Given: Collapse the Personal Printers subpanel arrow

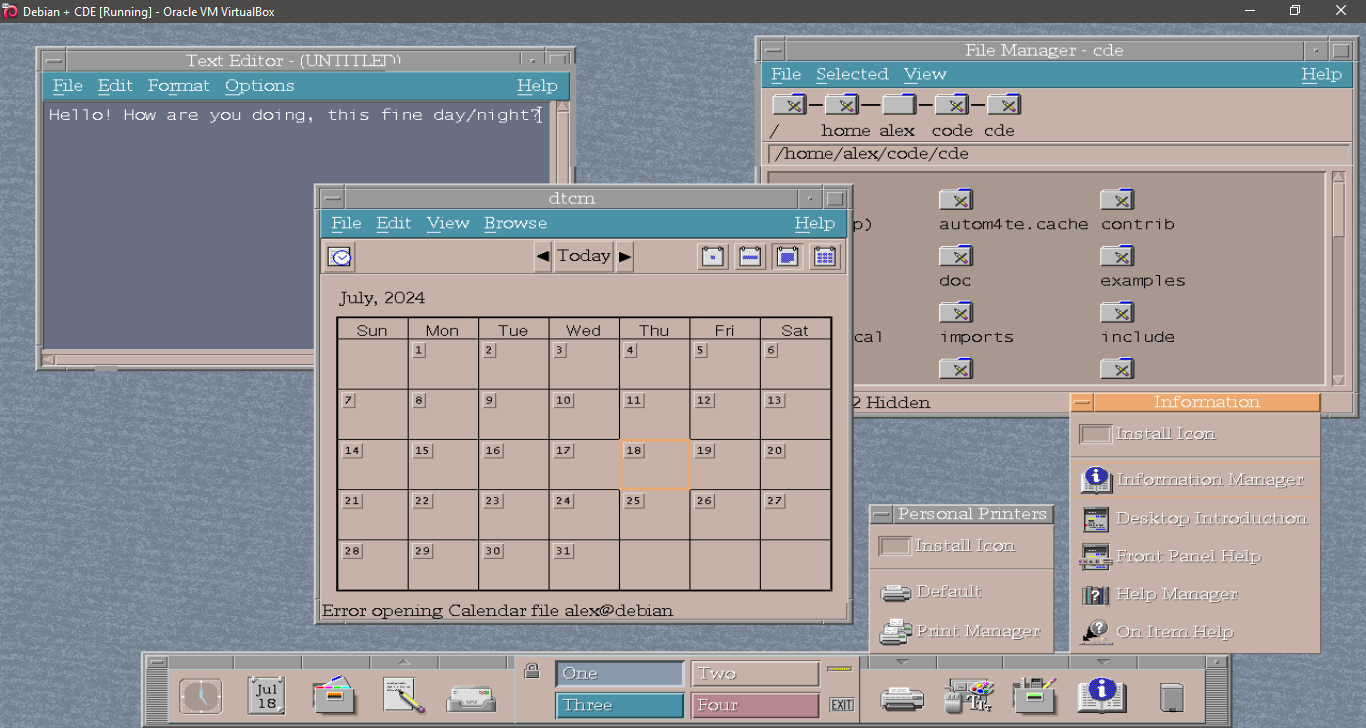Looking at the screenshot, I should click(x=901, y=662).
